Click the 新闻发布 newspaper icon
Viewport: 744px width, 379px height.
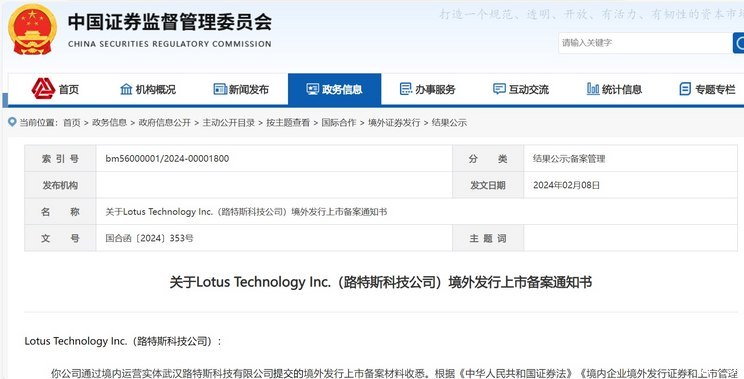pos(220,89)
